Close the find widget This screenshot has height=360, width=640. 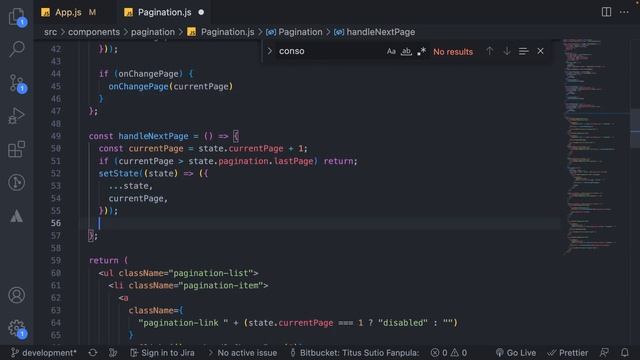pos(540,51)
